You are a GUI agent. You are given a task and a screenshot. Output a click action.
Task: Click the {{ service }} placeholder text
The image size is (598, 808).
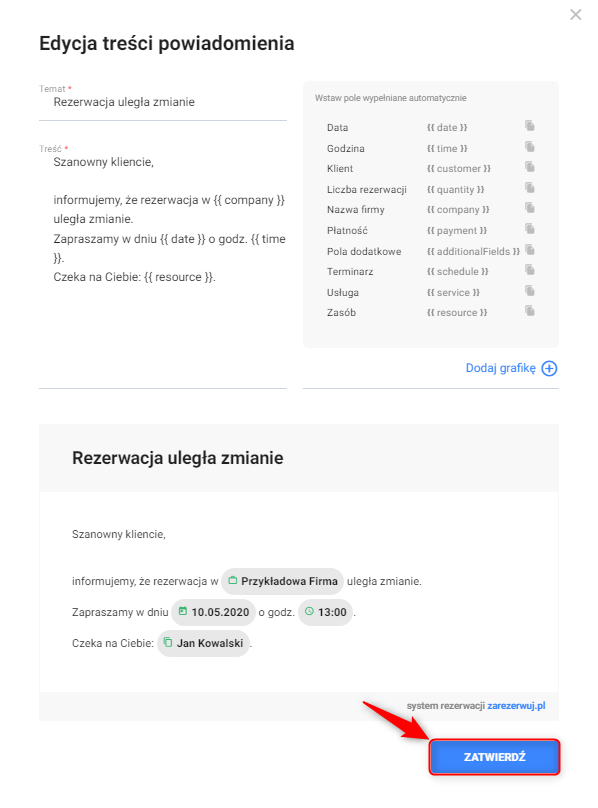coord(453,293)
